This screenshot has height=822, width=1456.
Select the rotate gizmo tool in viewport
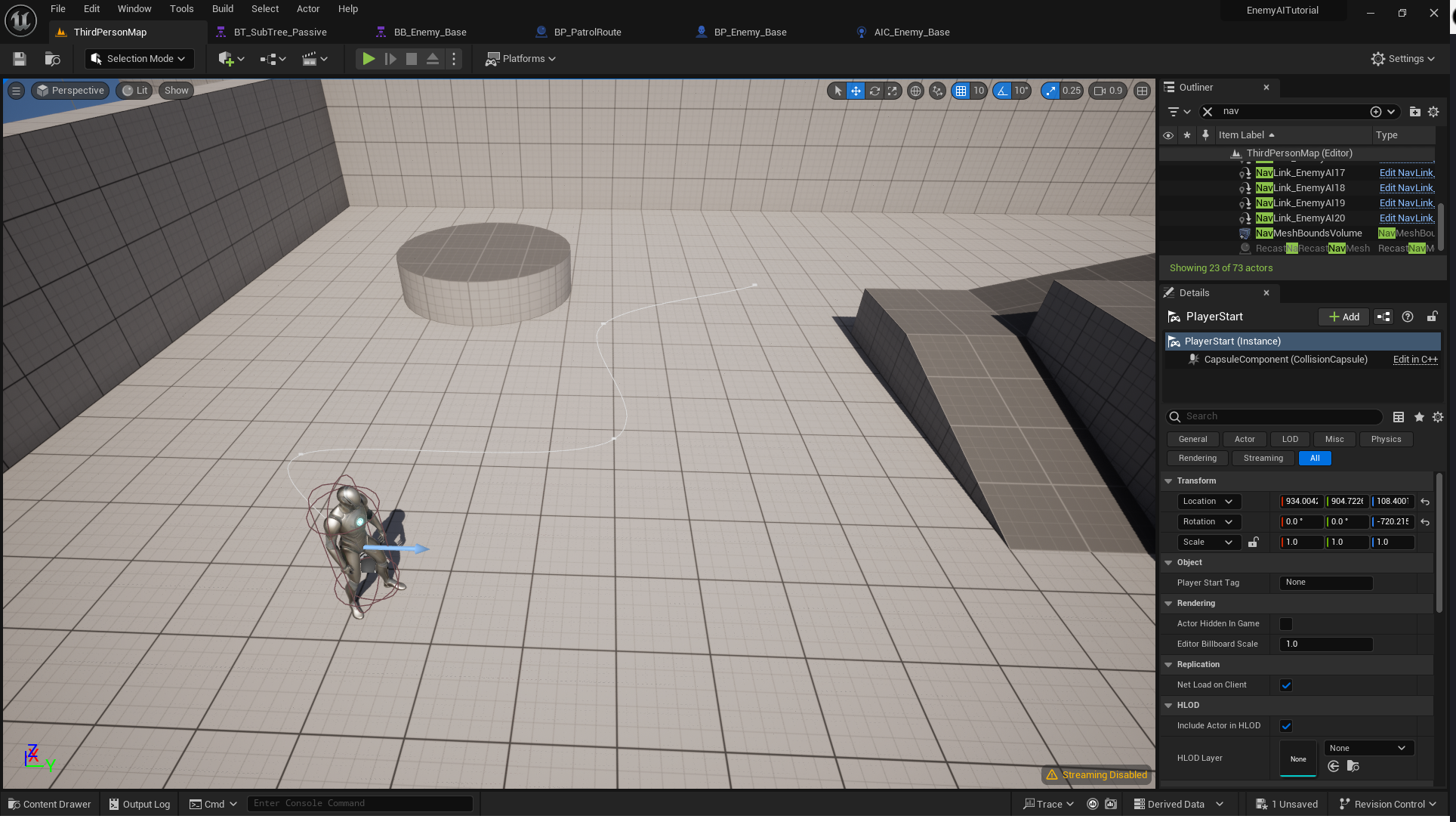(875, 91)
